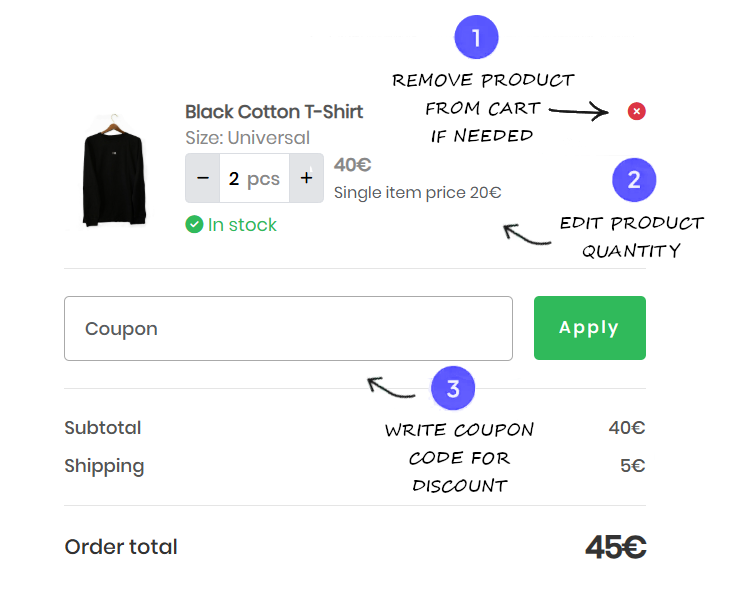Click the Single item price 20€ text
736x607 pixels.
pyautogui.click(x=417, y=192)
